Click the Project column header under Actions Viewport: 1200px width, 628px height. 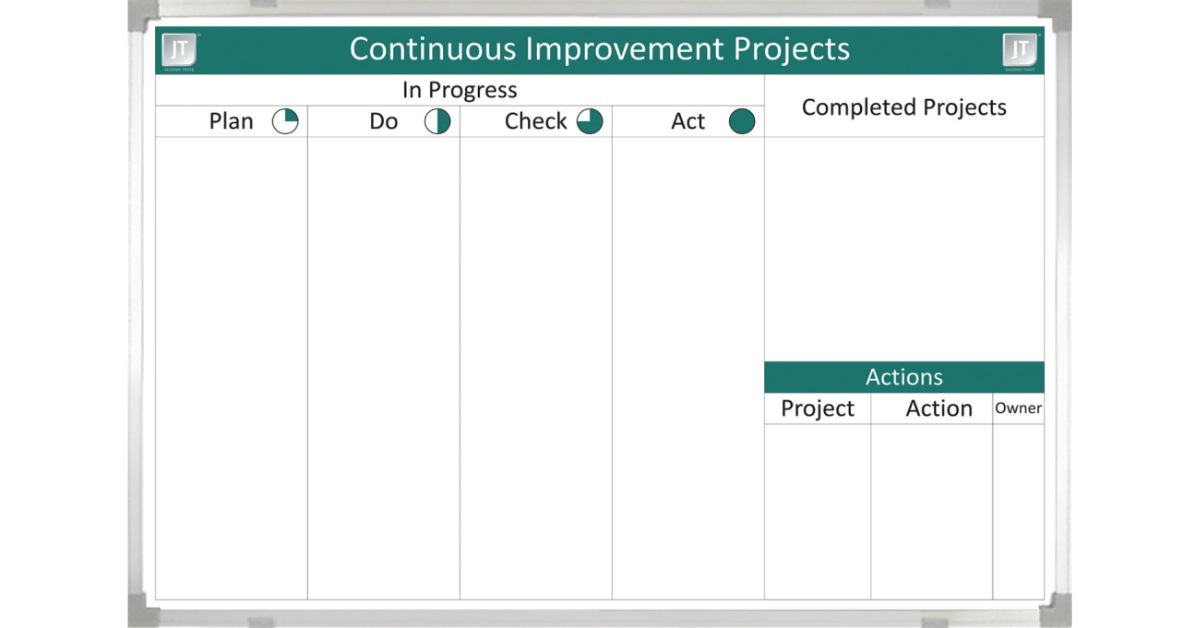coord(817,409)
